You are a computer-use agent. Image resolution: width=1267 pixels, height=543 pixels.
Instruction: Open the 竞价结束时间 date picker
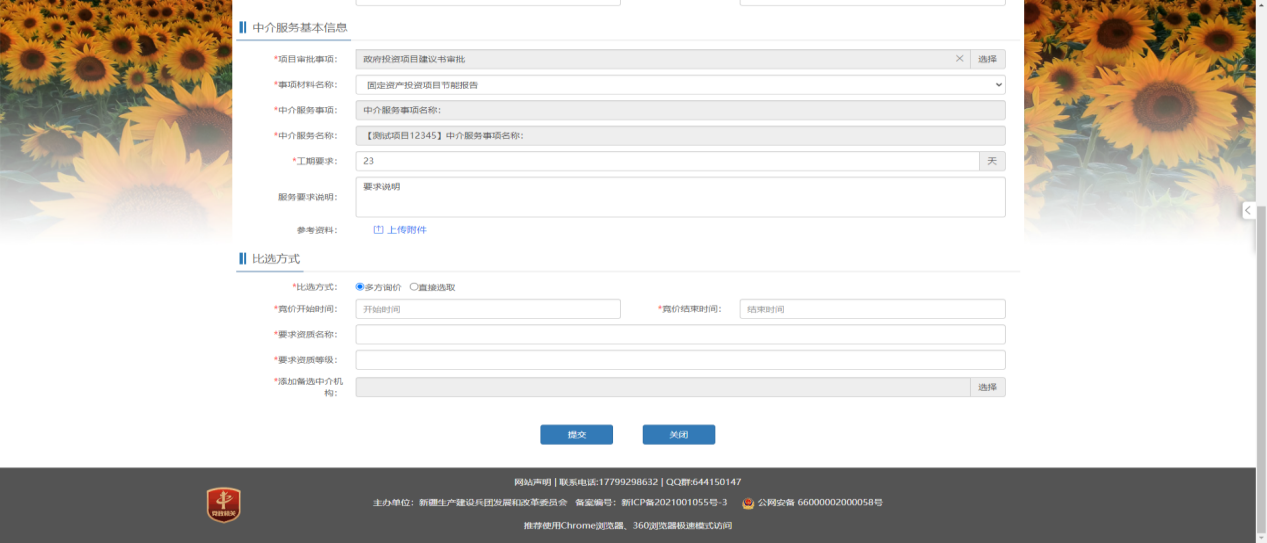(872, 309)
